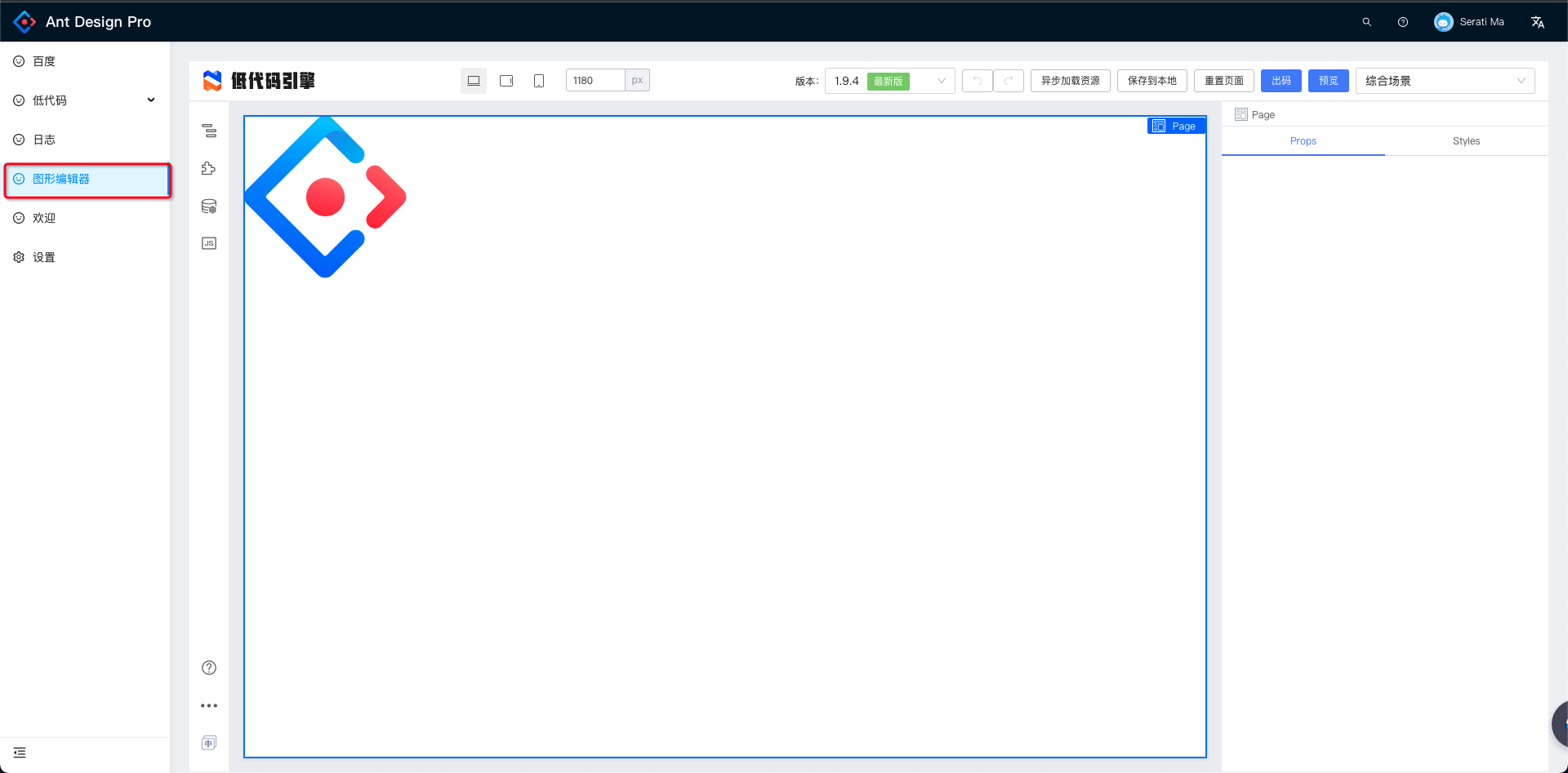The width and height of the screenshot is (1568, 773).
Task: Open the 设置 menu item
Action: point(85,257)
